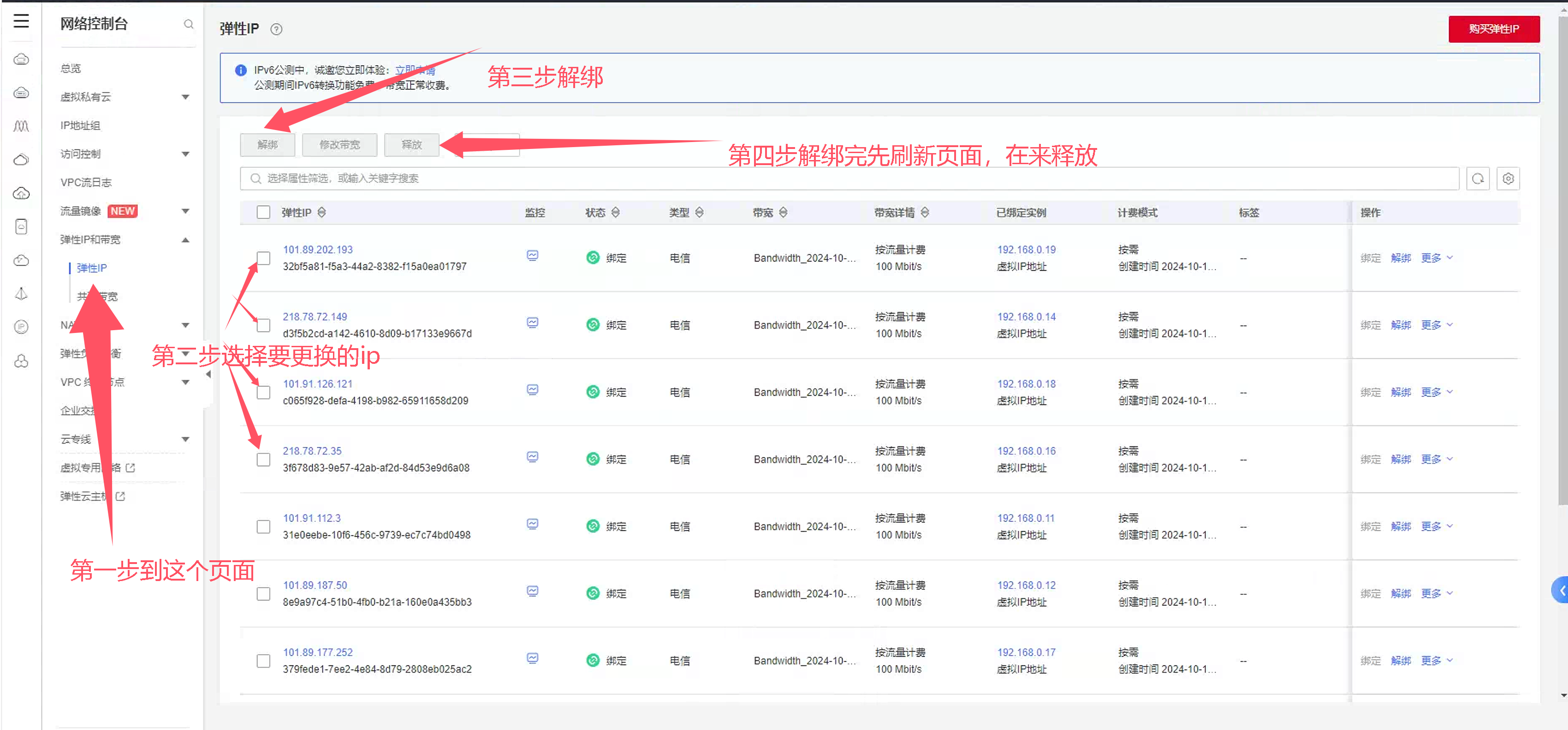The image size is (1568, 730).
Task: Collapse the 弹性IP和带宽 menu arrow
Action: 186,240
